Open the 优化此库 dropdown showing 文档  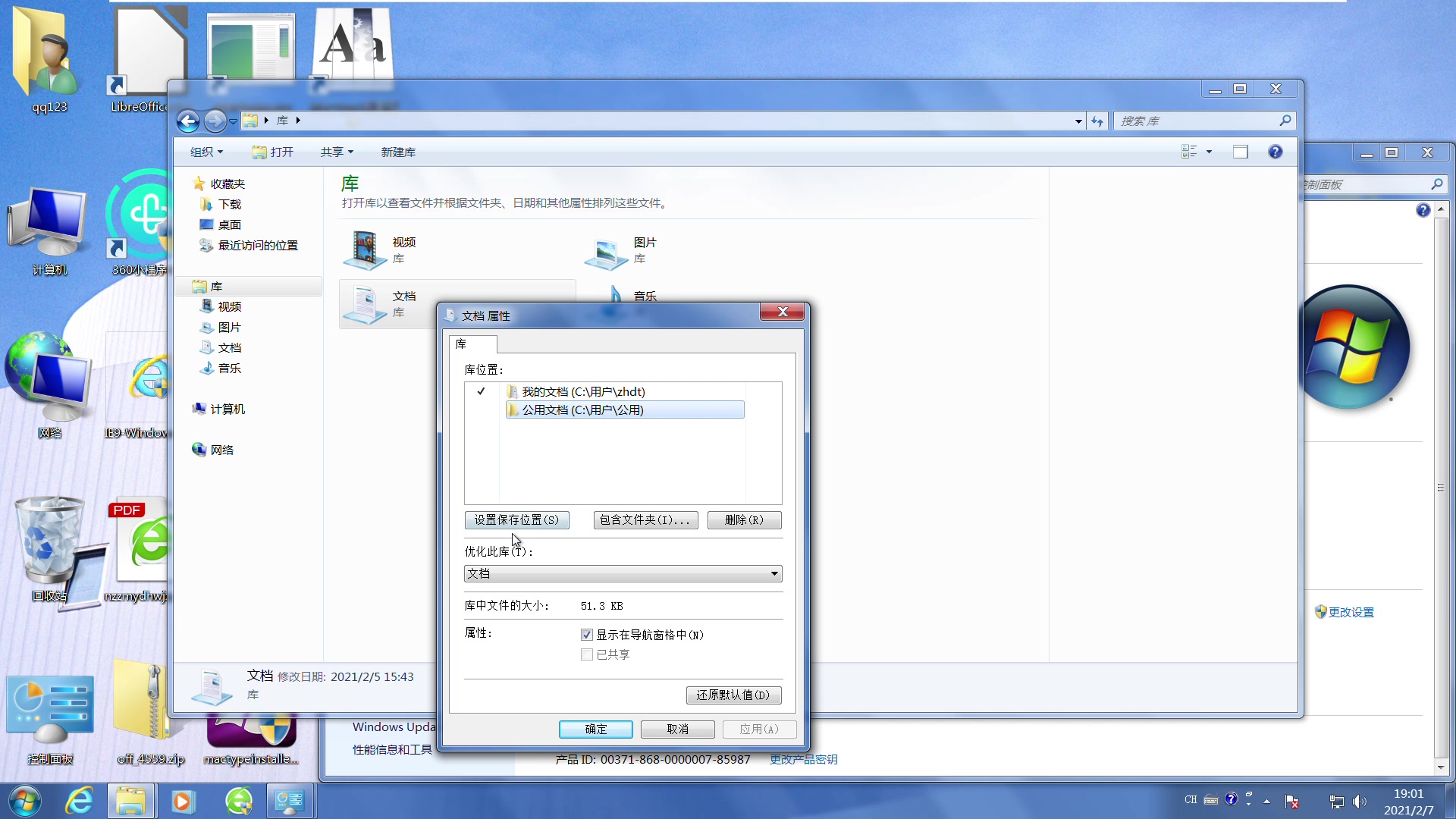click(623, 573)
